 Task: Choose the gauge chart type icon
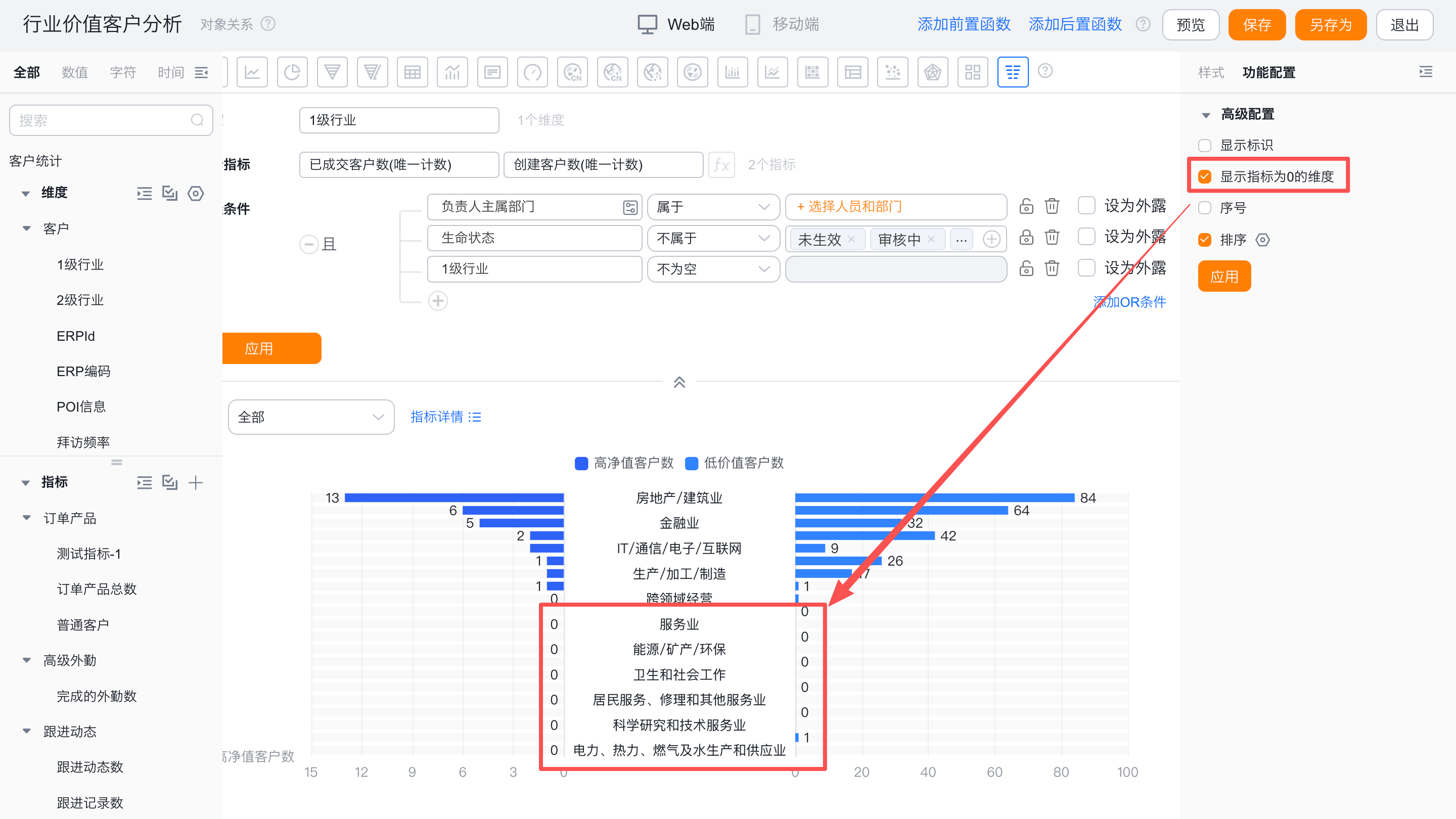pos(532,72)
